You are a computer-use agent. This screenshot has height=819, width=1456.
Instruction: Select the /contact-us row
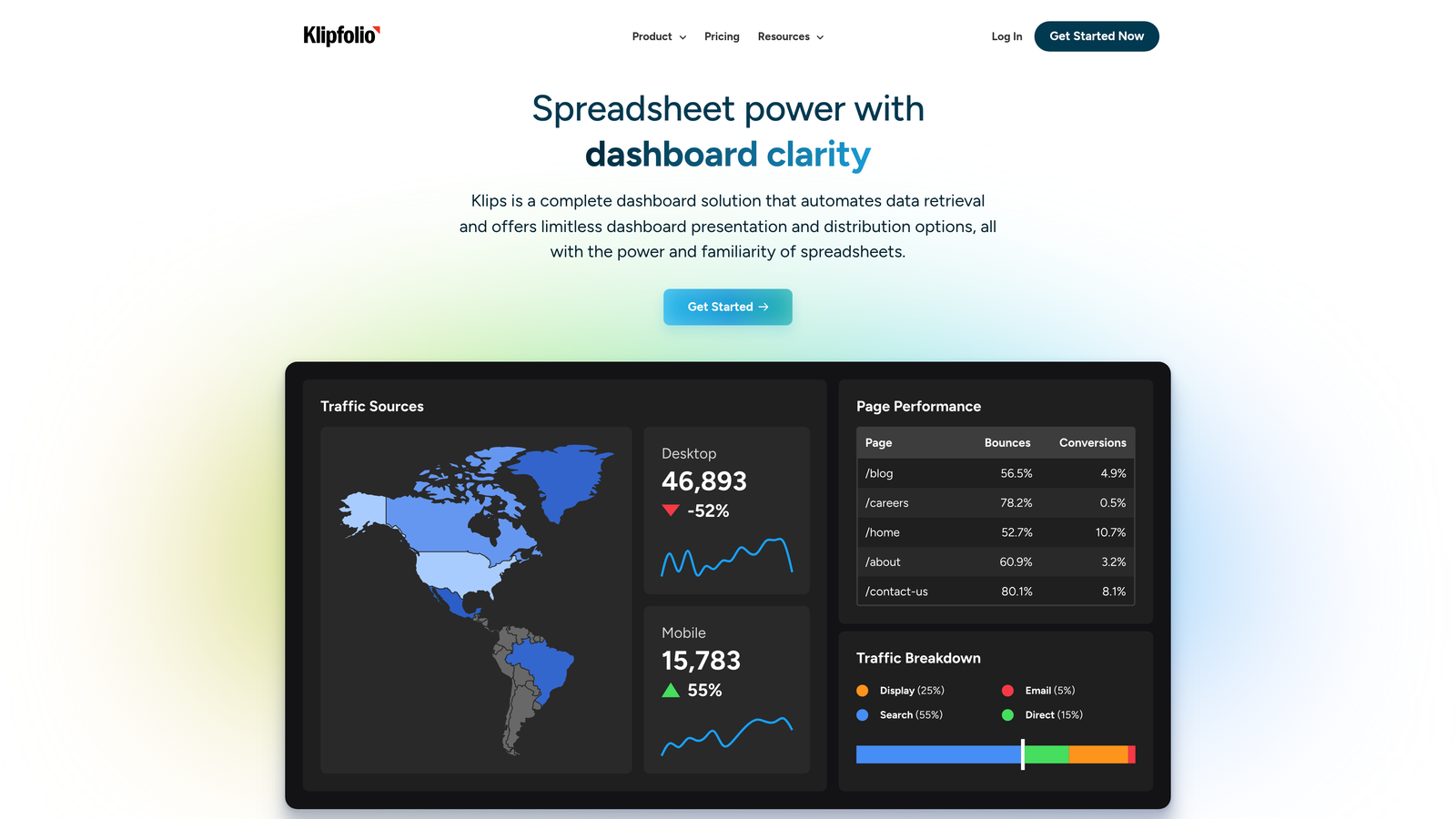[996, 591]
